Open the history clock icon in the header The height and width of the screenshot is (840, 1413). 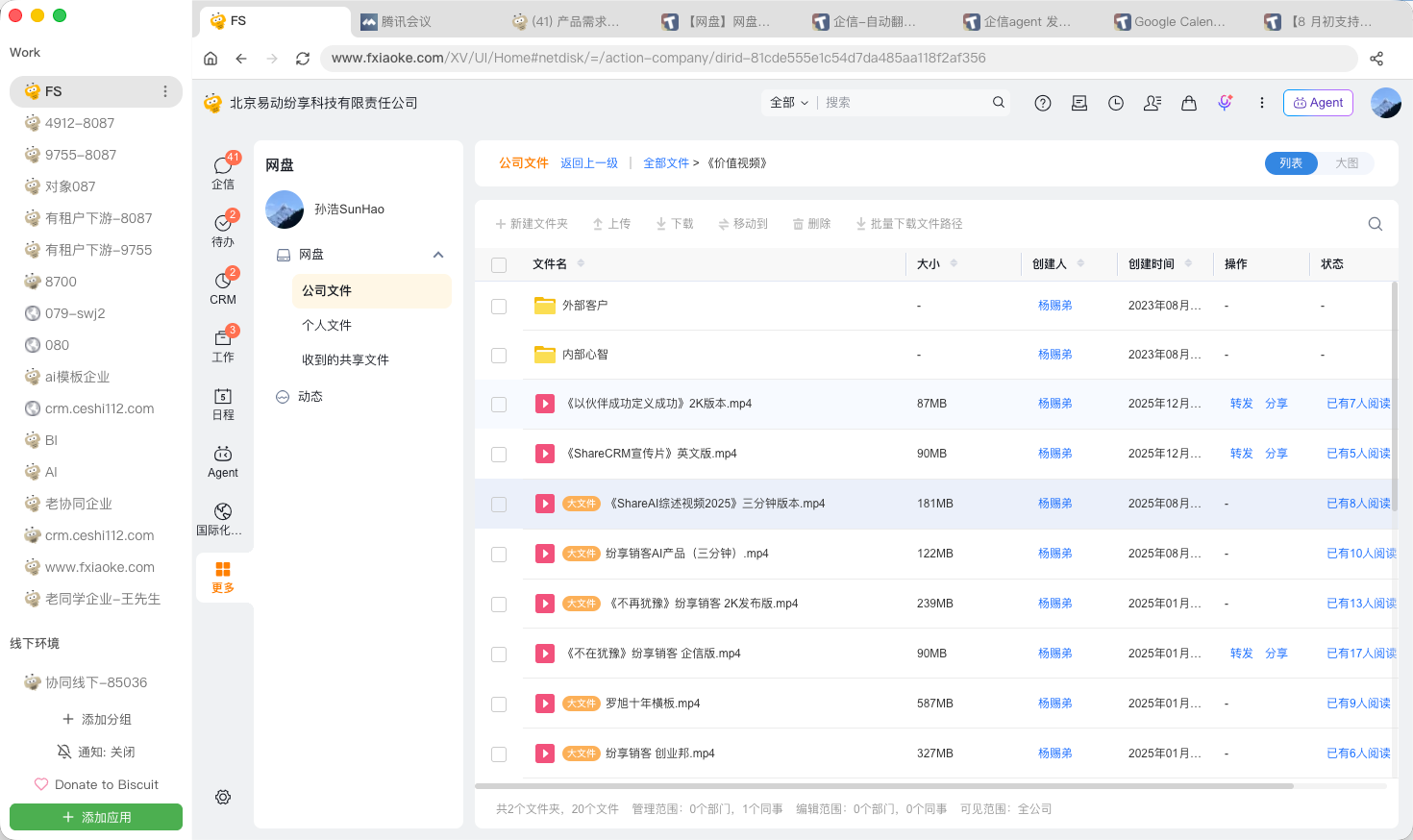point(1116,103)
